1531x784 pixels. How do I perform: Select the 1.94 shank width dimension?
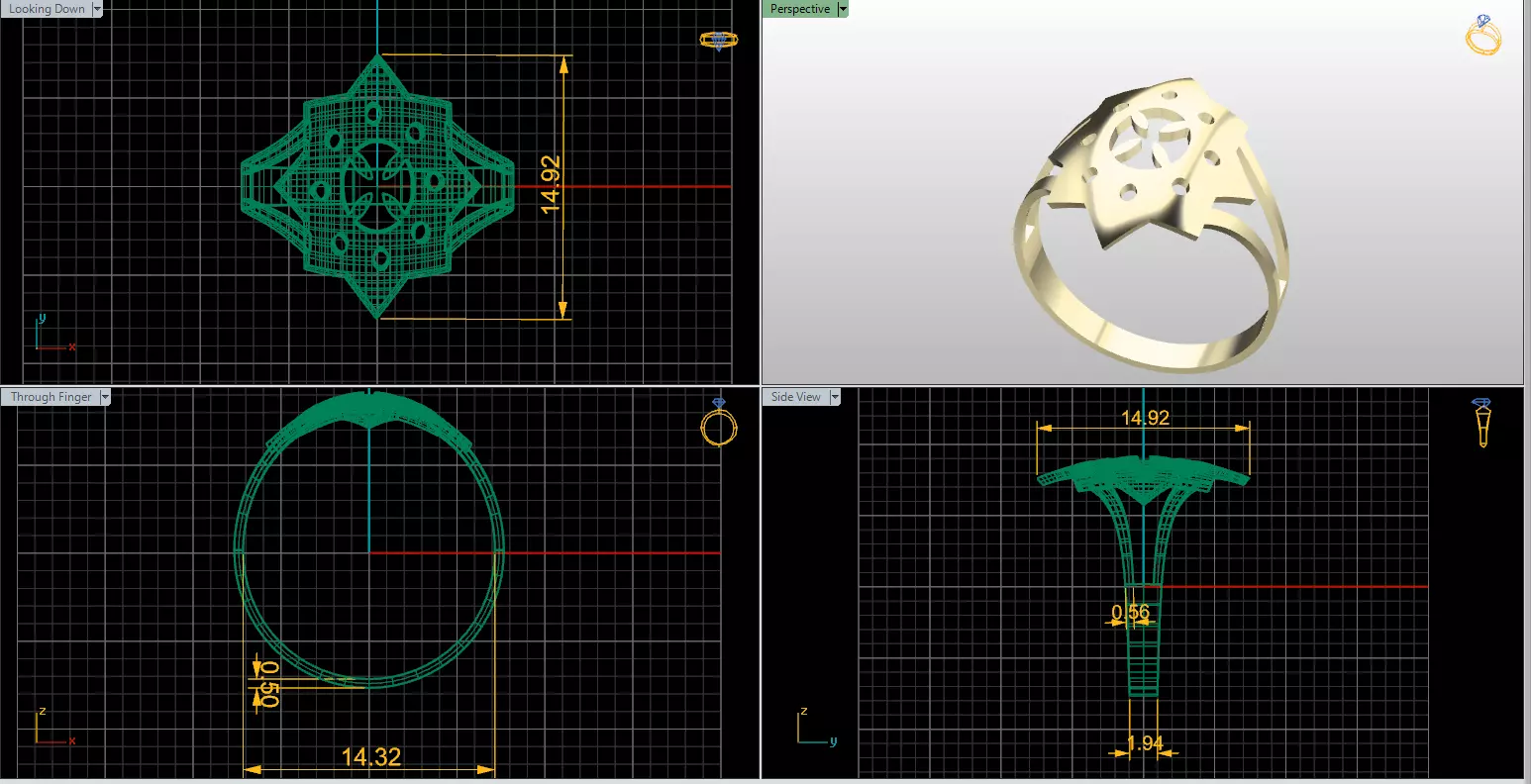(x=1145, y=742)
